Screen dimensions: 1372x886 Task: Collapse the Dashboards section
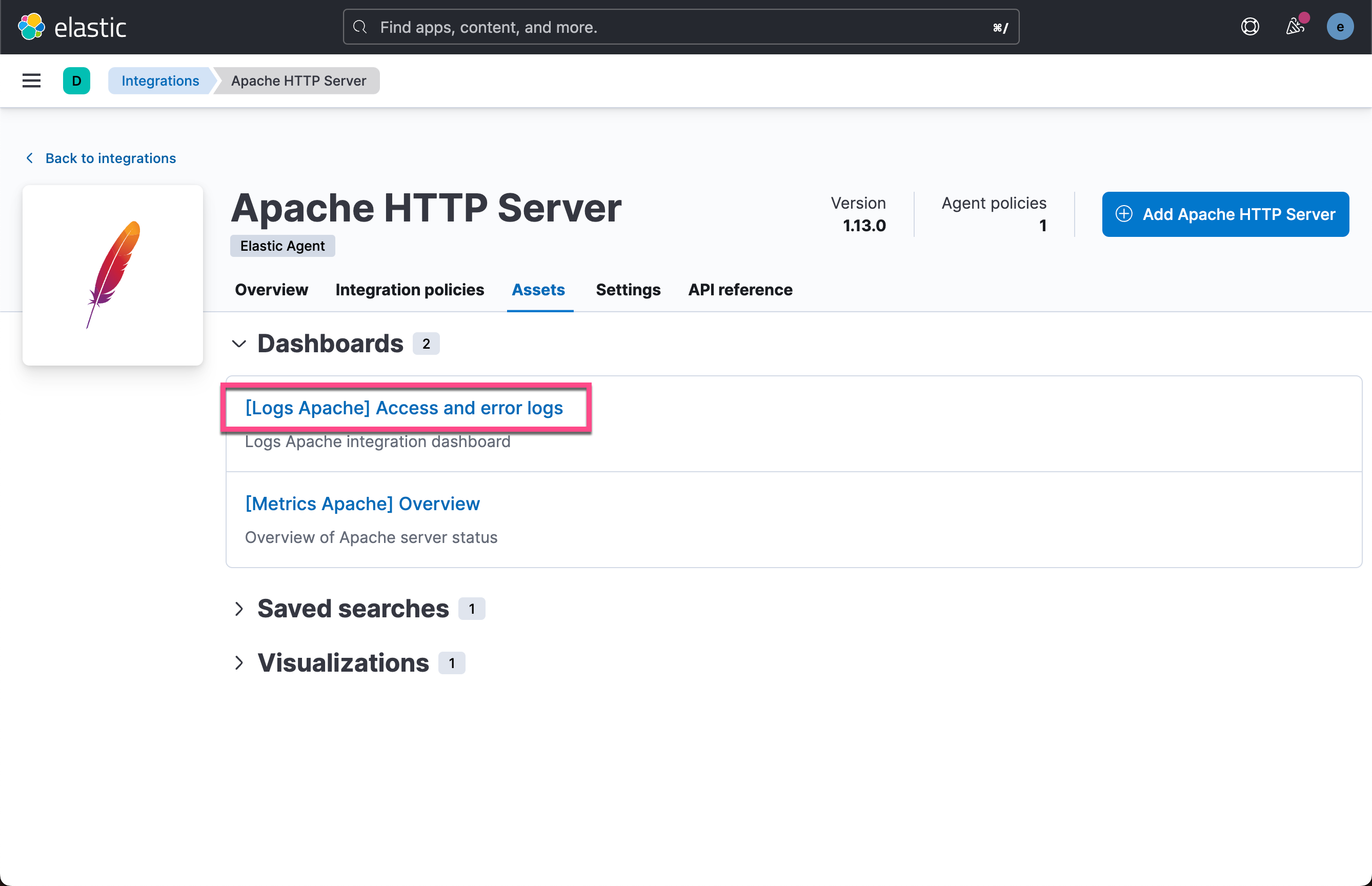(239, 344)
